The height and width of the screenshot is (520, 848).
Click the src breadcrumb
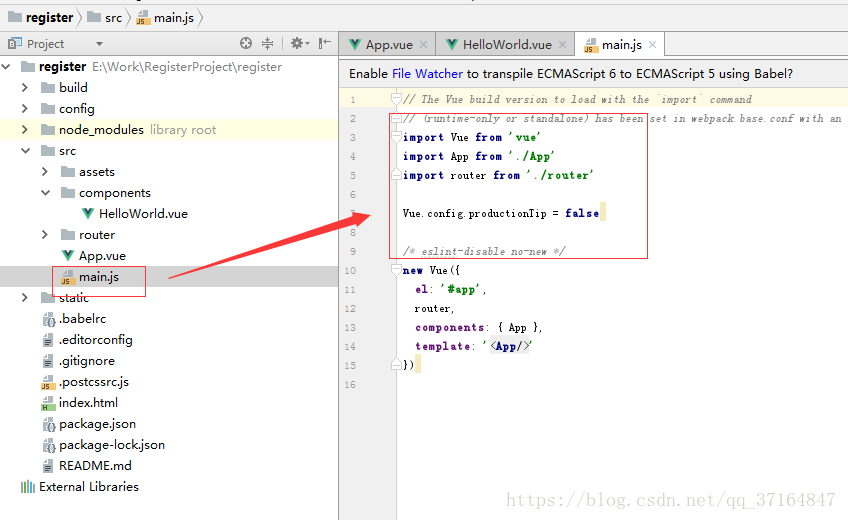coord(105,18)
